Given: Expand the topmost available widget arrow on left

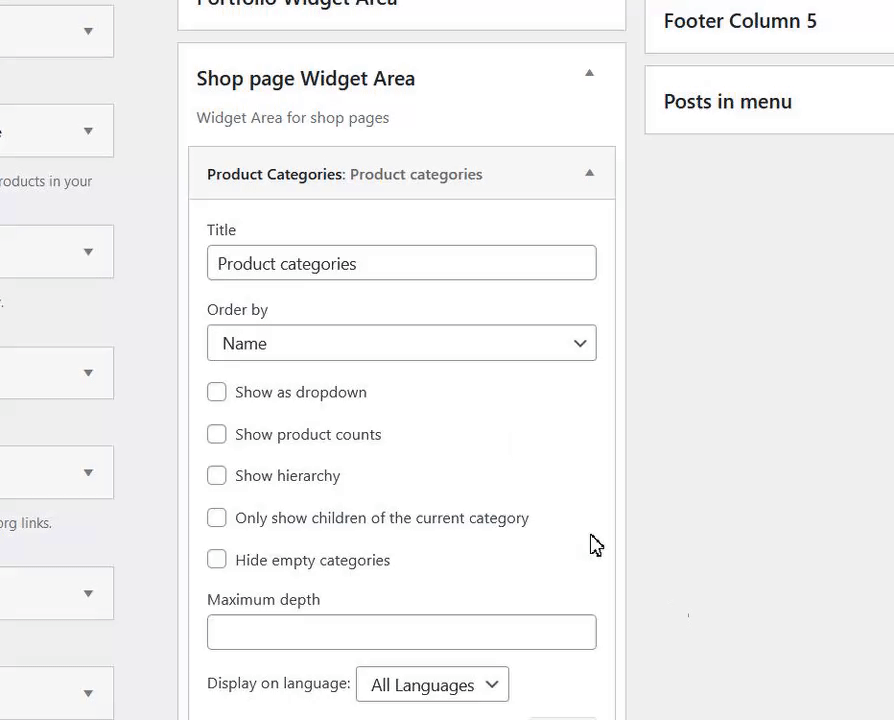Looking at the screenshot, I should [88, 31].
